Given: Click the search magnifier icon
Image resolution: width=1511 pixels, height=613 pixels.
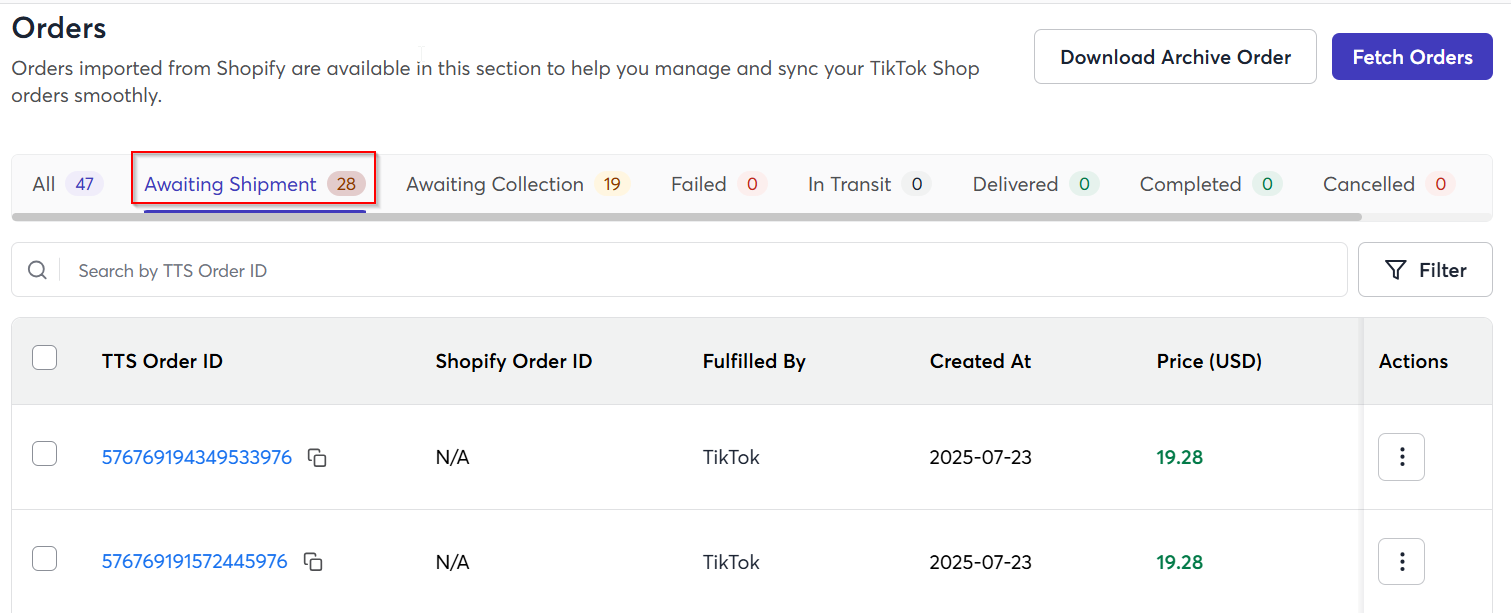Looking at the screenshot, I should 37,270.
